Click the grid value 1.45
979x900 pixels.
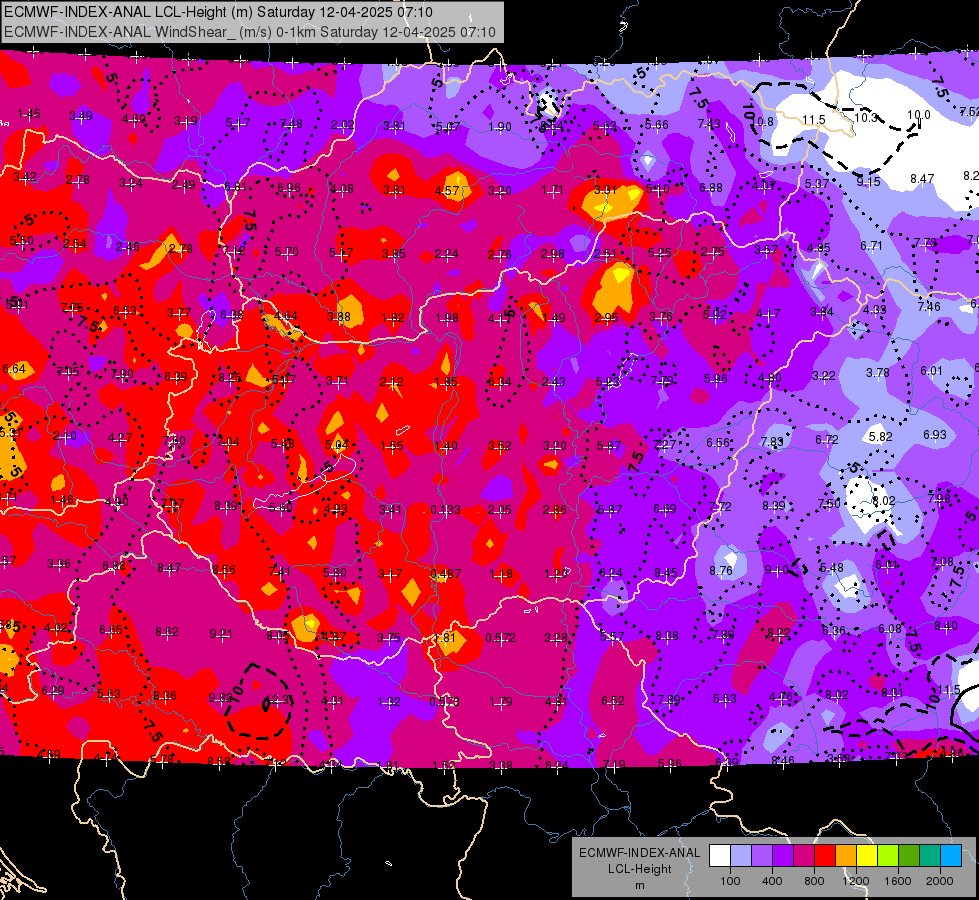click(x=29, y=114)
